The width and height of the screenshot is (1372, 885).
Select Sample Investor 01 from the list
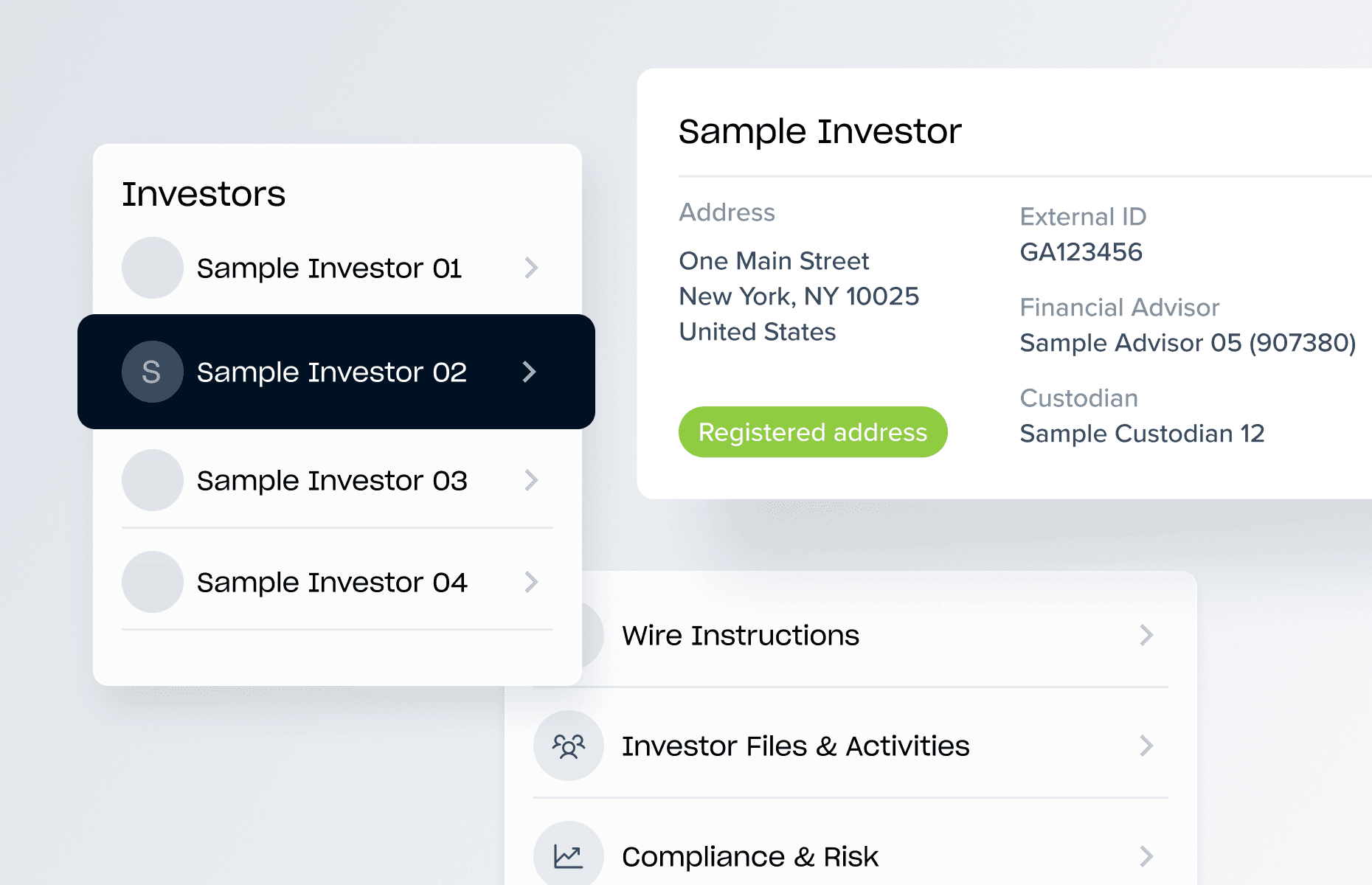click(x=329, y=268)
